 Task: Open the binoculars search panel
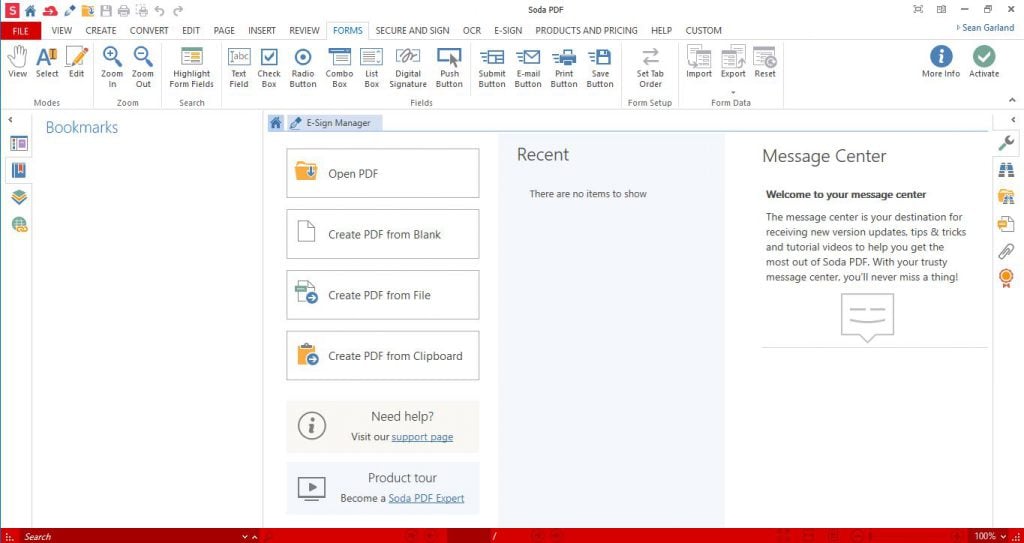pos(1006,170)
